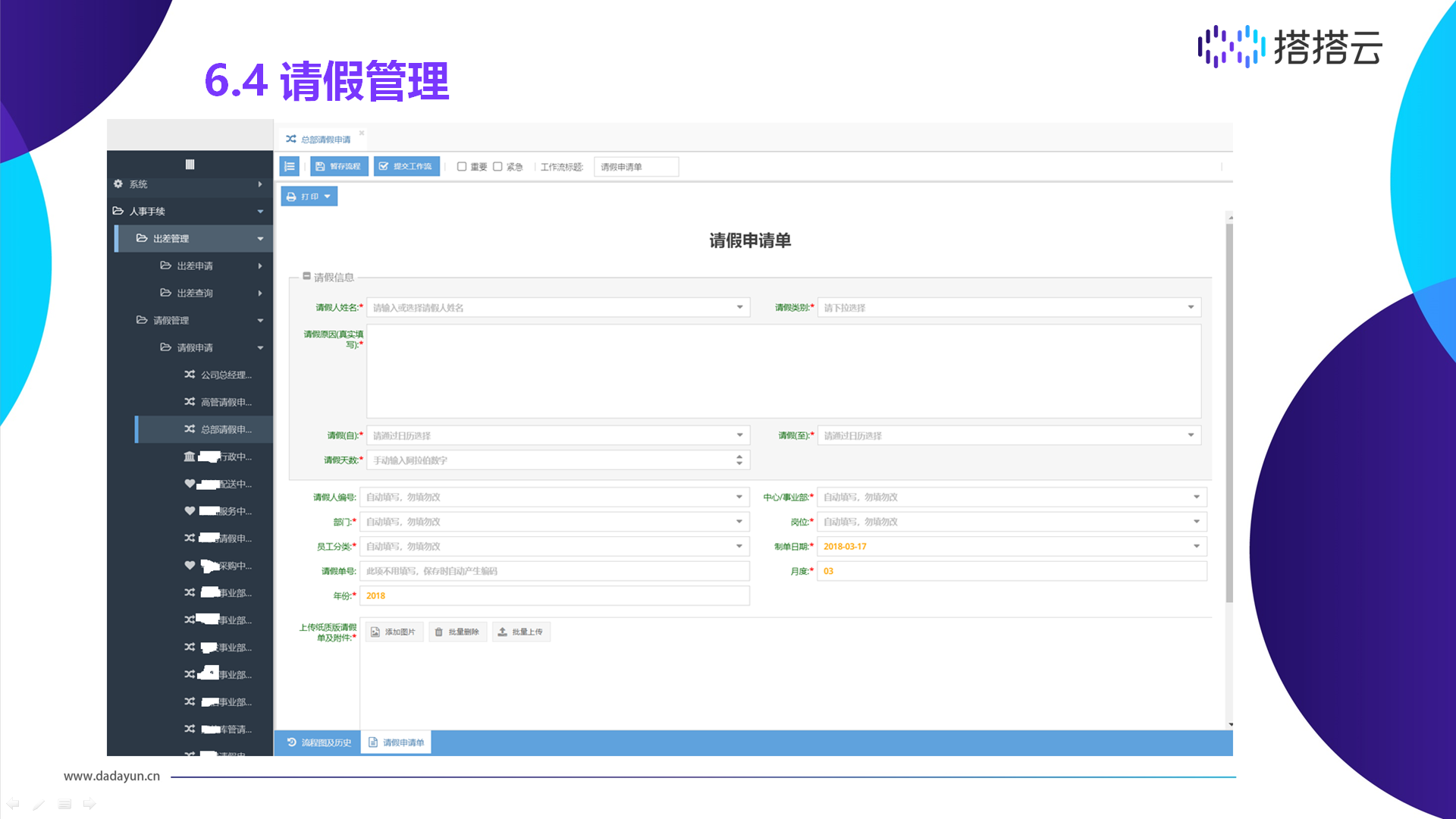
Task: Click the 批量删除 trash button
Action: pos(457,632)
